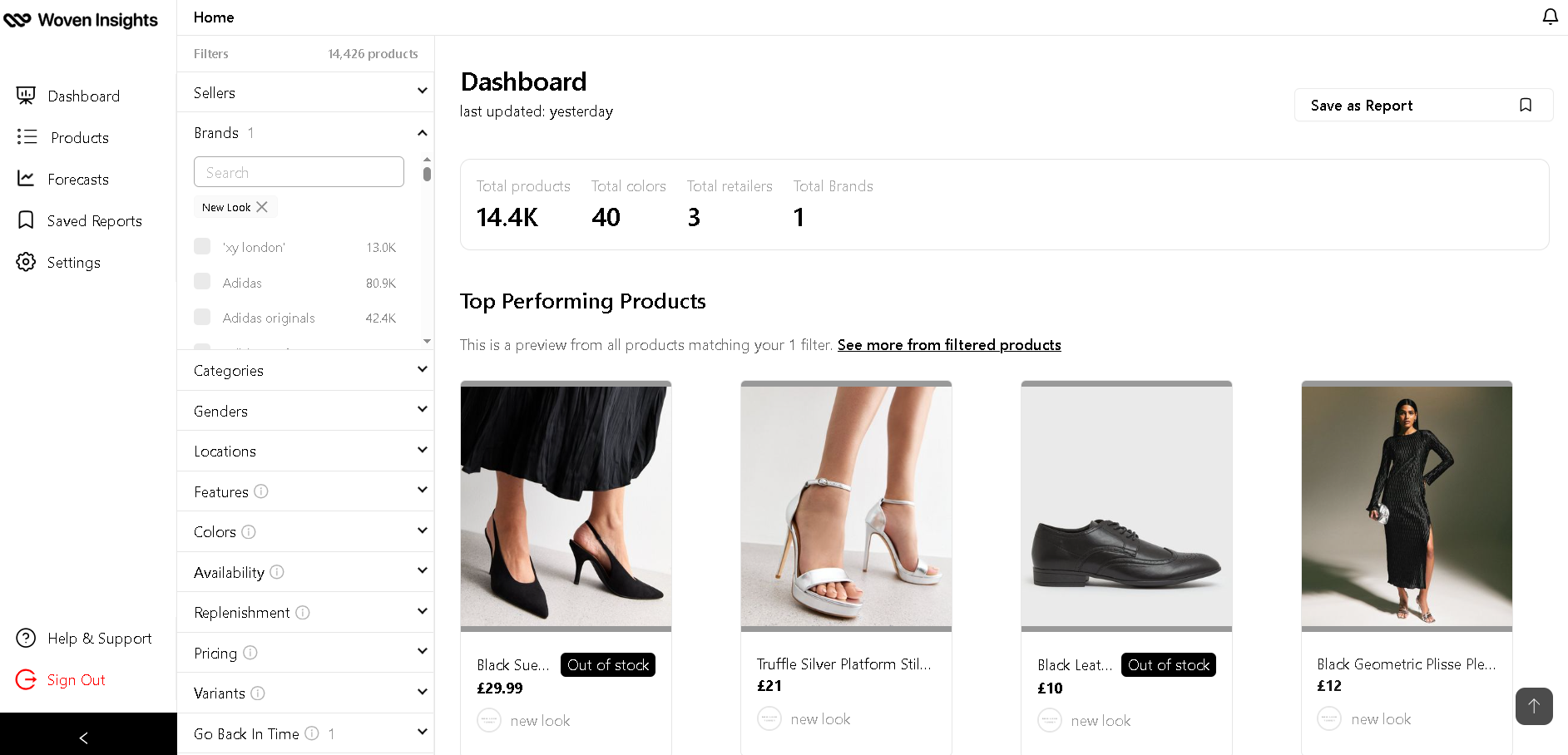The image size is (1568, 755).
Task: Show info for Colors filter
Action: point(249,531)
